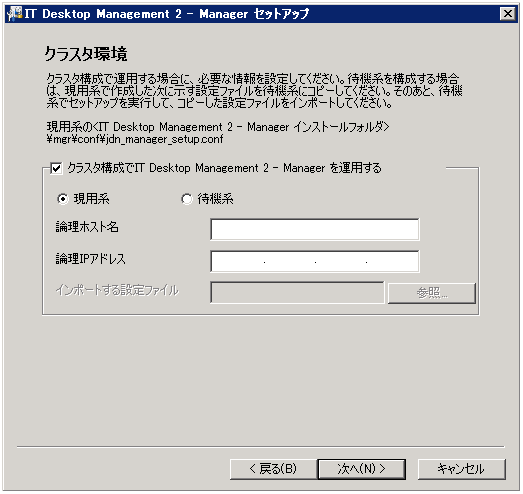Click the 参照... browse button

(x=432, y=293)
